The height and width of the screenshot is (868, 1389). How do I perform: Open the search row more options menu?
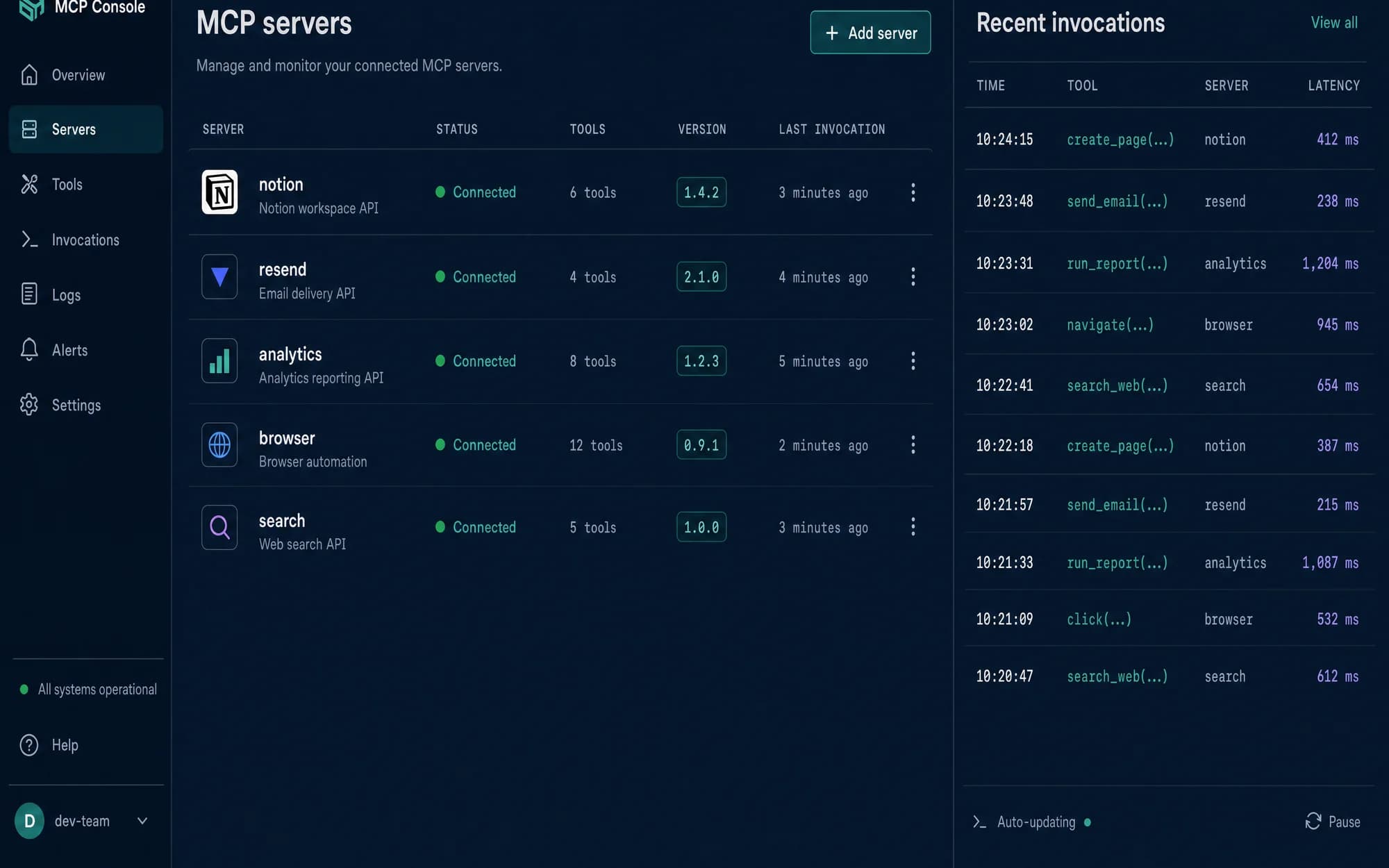pyautogui.click(x=913, y=527)
